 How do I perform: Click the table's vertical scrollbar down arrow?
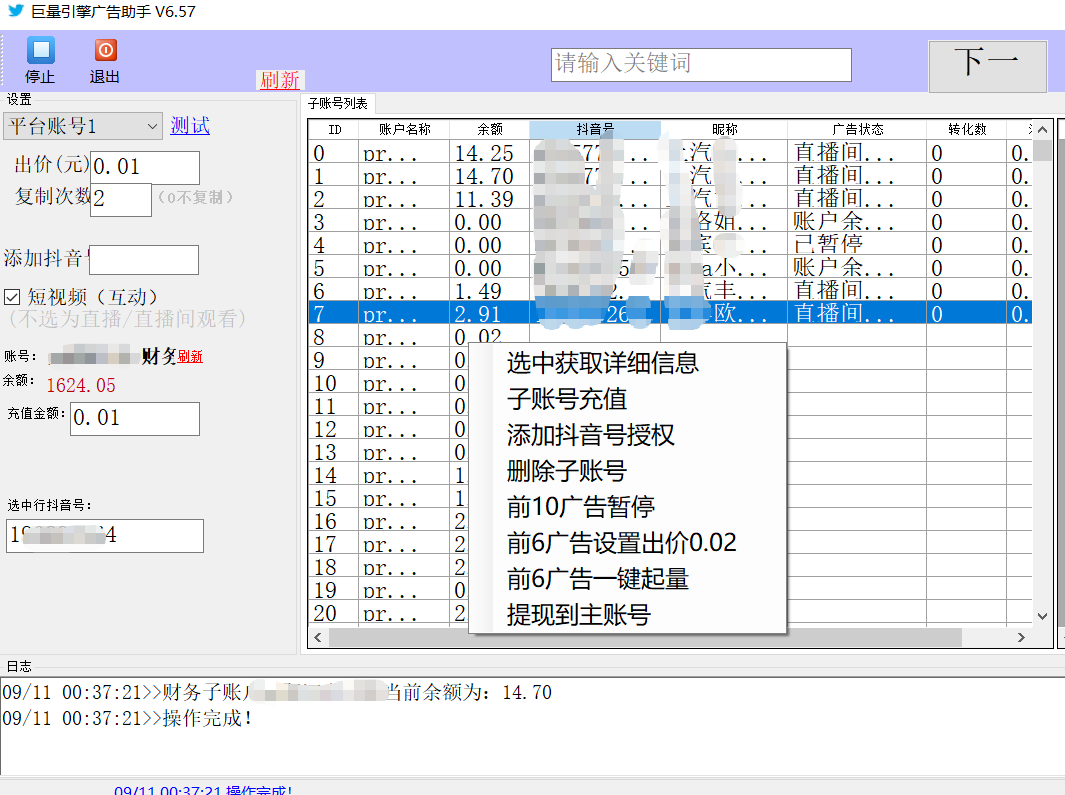(1042, 616)
